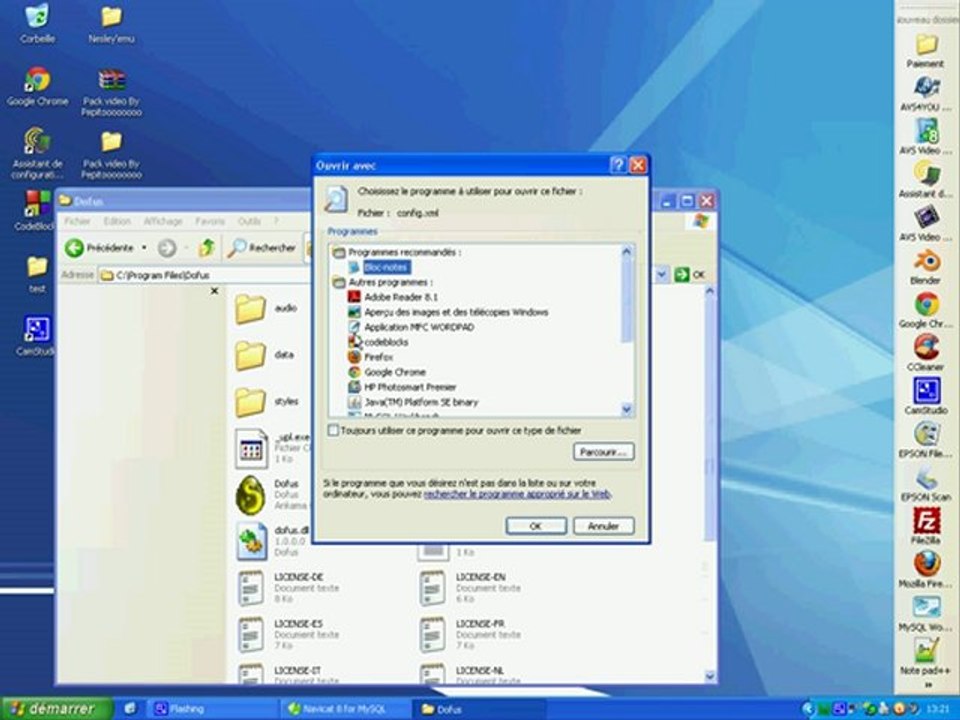Screen dimensions: 960x720
Task: Click the Google Chrome desktop shortcut at left
Action: click(x=37, y=86)
